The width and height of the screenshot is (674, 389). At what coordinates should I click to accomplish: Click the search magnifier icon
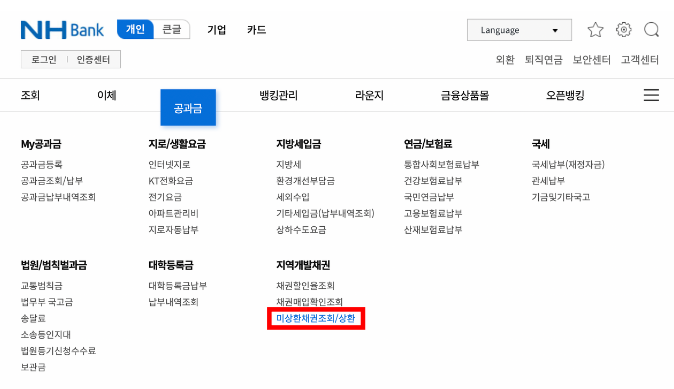click(x=652, y=30)
